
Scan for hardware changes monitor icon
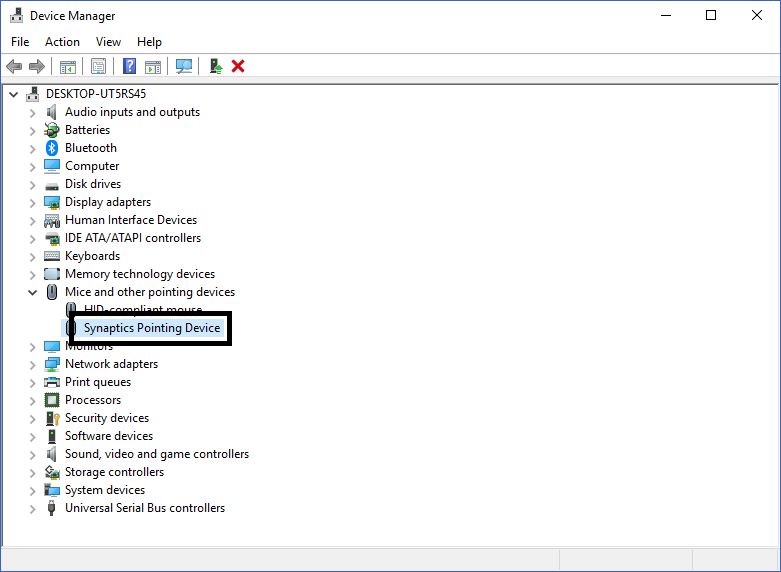[x=184, y=66]
